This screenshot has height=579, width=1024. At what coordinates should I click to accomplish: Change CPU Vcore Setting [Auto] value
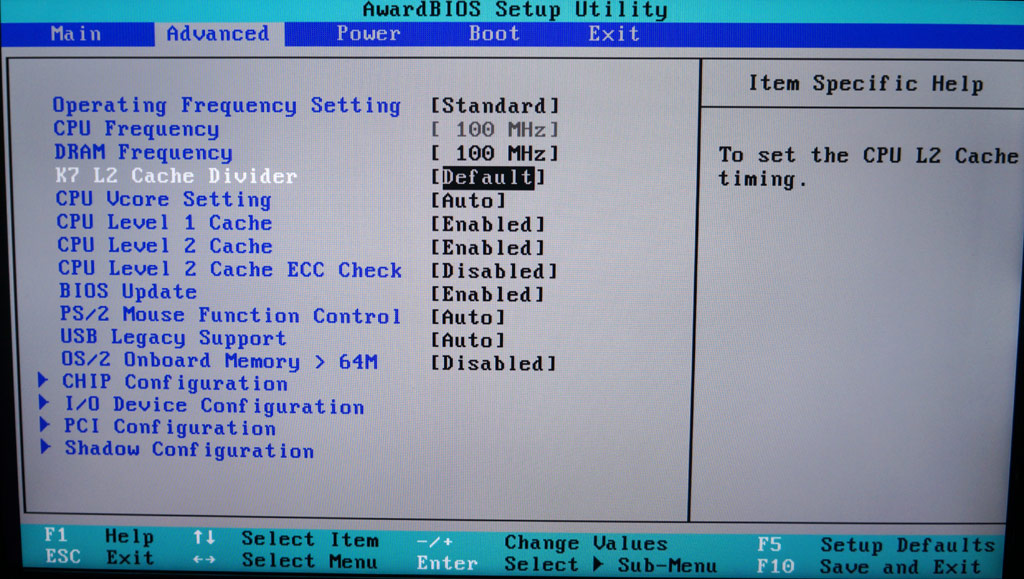click(468, 200)
